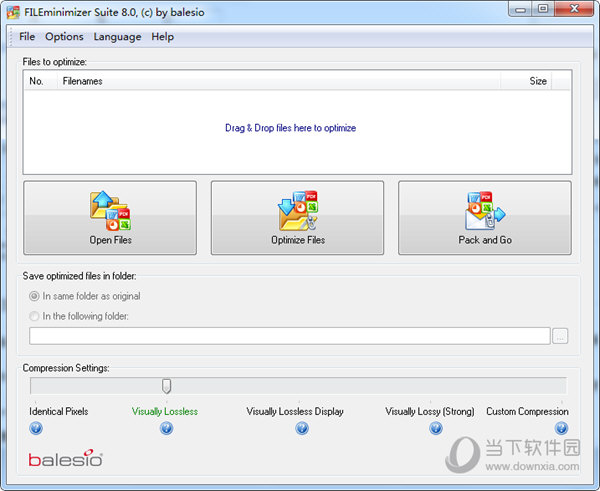Help icon under Custom Compression
Image resolution: width=600 pixels, height=491 pixels.
tap(561, 428)
